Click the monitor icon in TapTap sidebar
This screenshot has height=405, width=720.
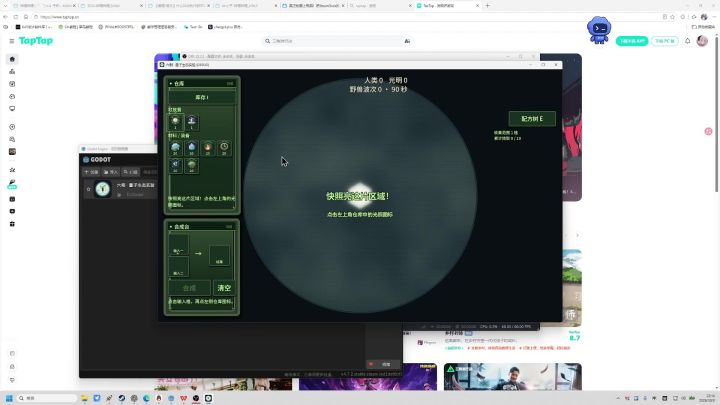coord(12,109)
